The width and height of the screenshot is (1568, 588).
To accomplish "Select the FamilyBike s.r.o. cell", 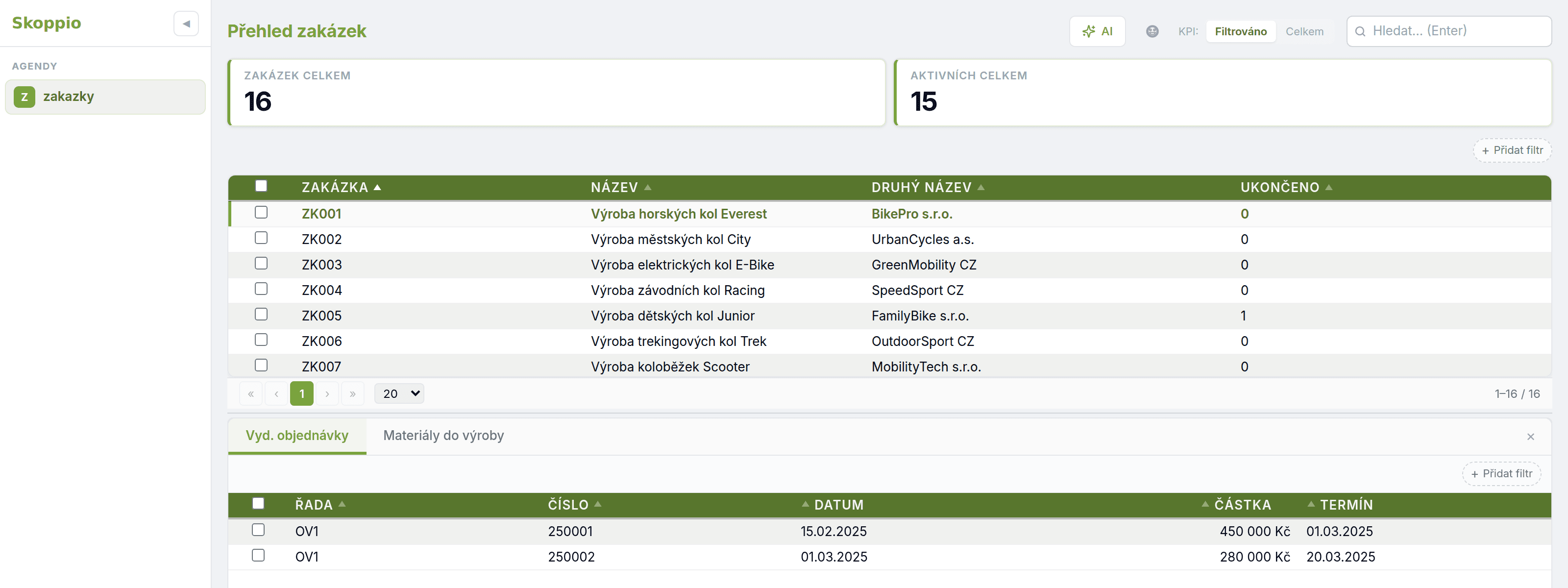I will 920,317.
